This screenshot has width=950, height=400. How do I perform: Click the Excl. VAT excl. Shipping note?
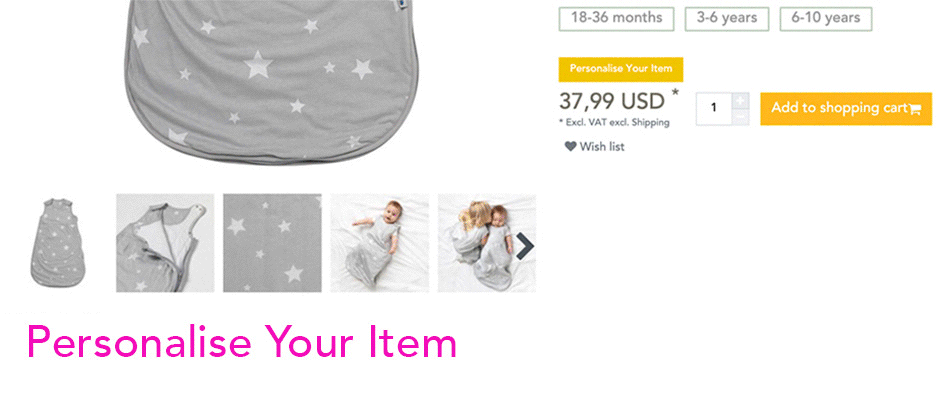tap(614, 122)
